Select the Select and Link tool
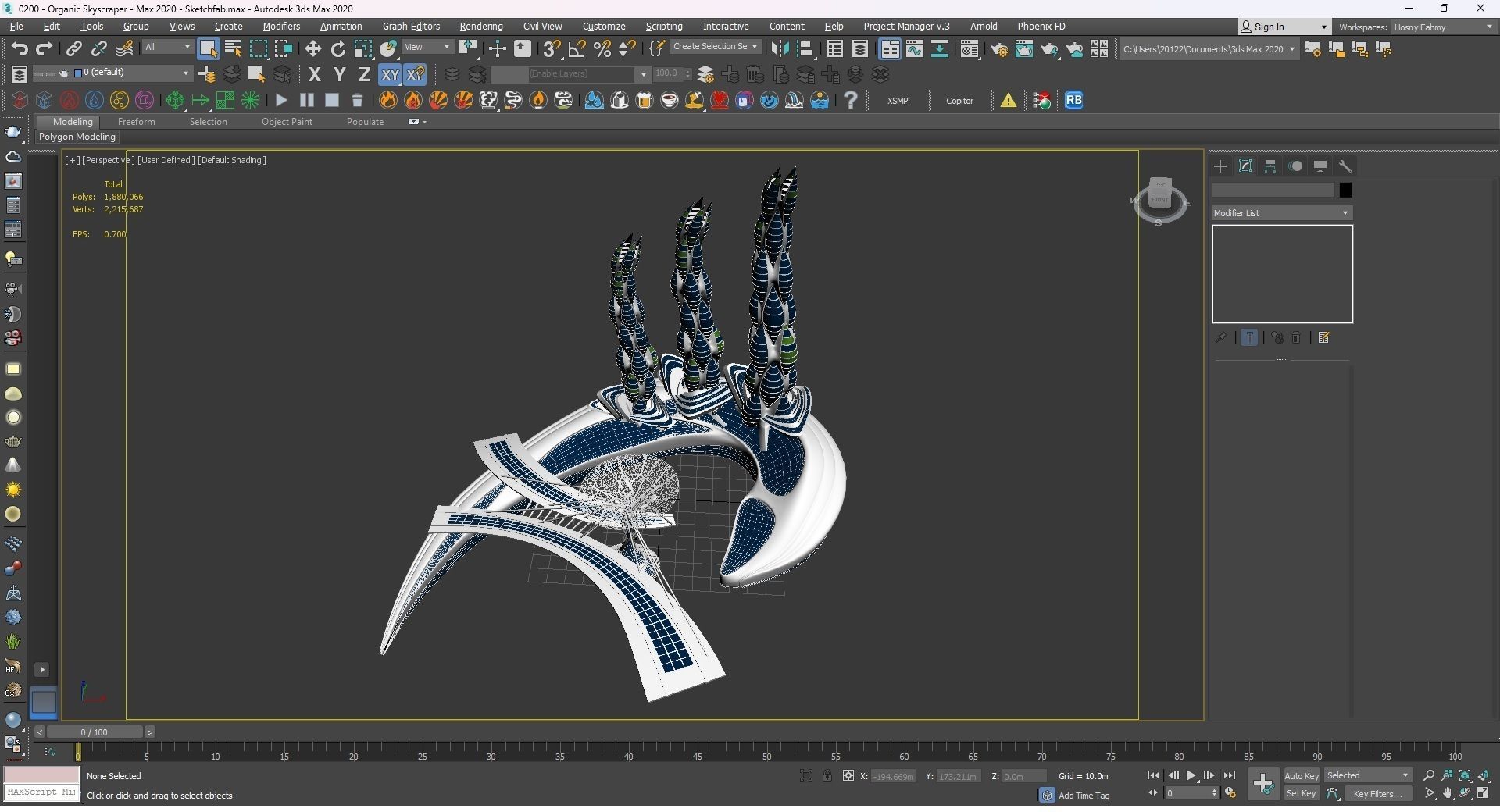Screen dimensions: 1500x812 coord(73,48)
